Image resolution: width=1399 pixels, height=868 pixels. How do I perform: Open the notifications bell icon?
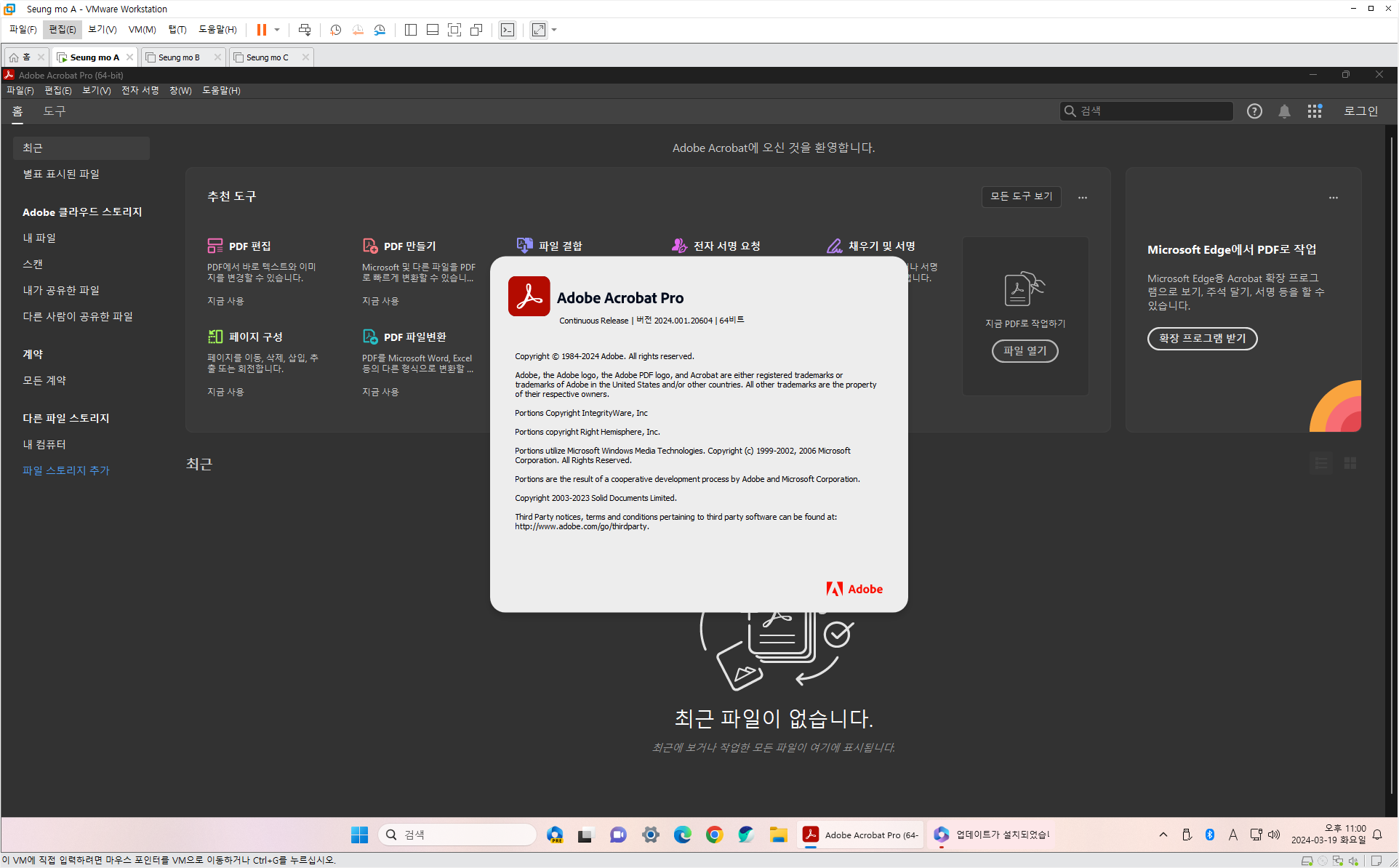click(x=1285, y=111)
